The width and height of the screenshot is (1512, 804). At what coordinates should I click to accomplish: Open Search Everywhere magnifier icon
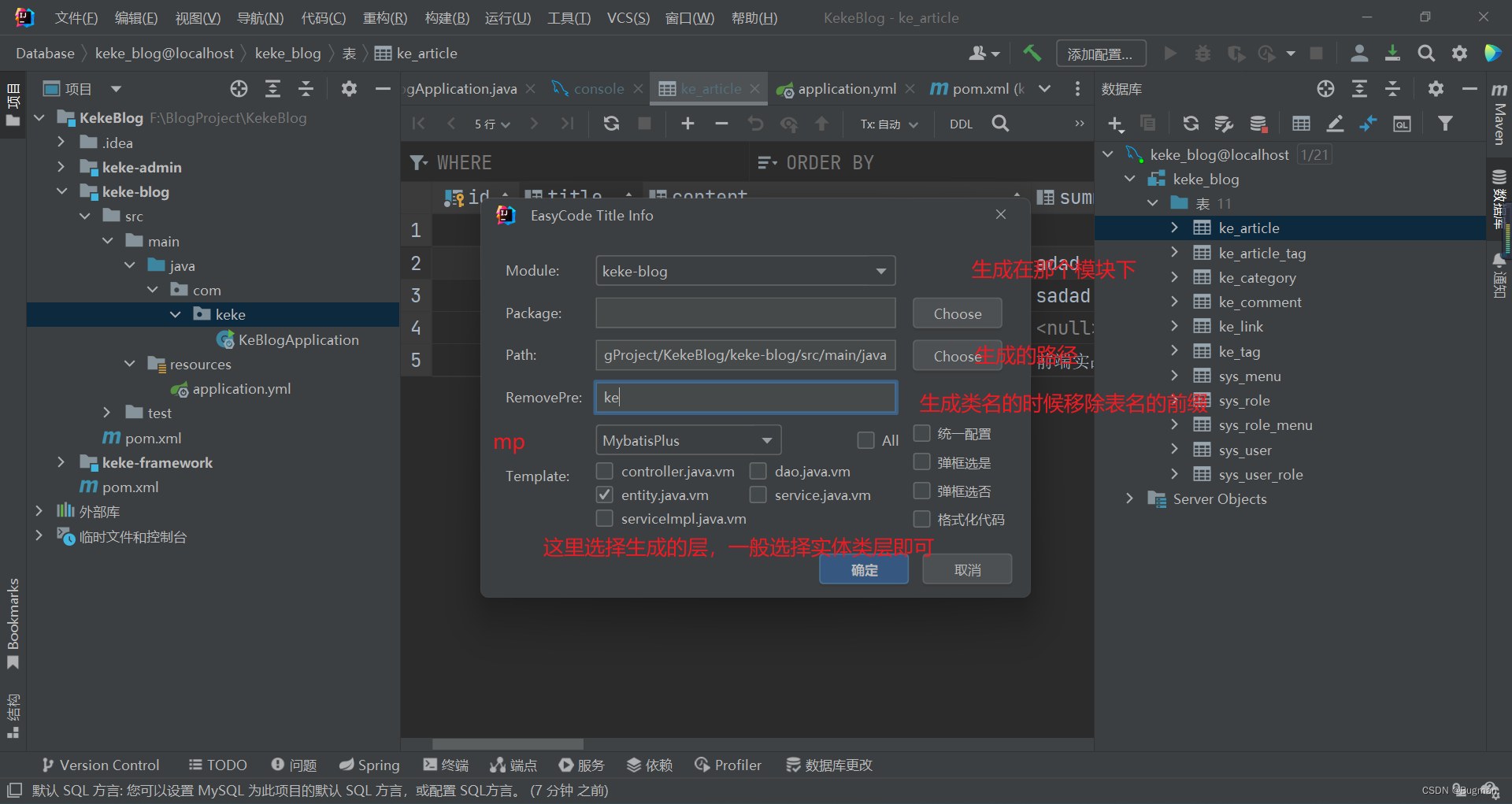(x=1426, y=53)
